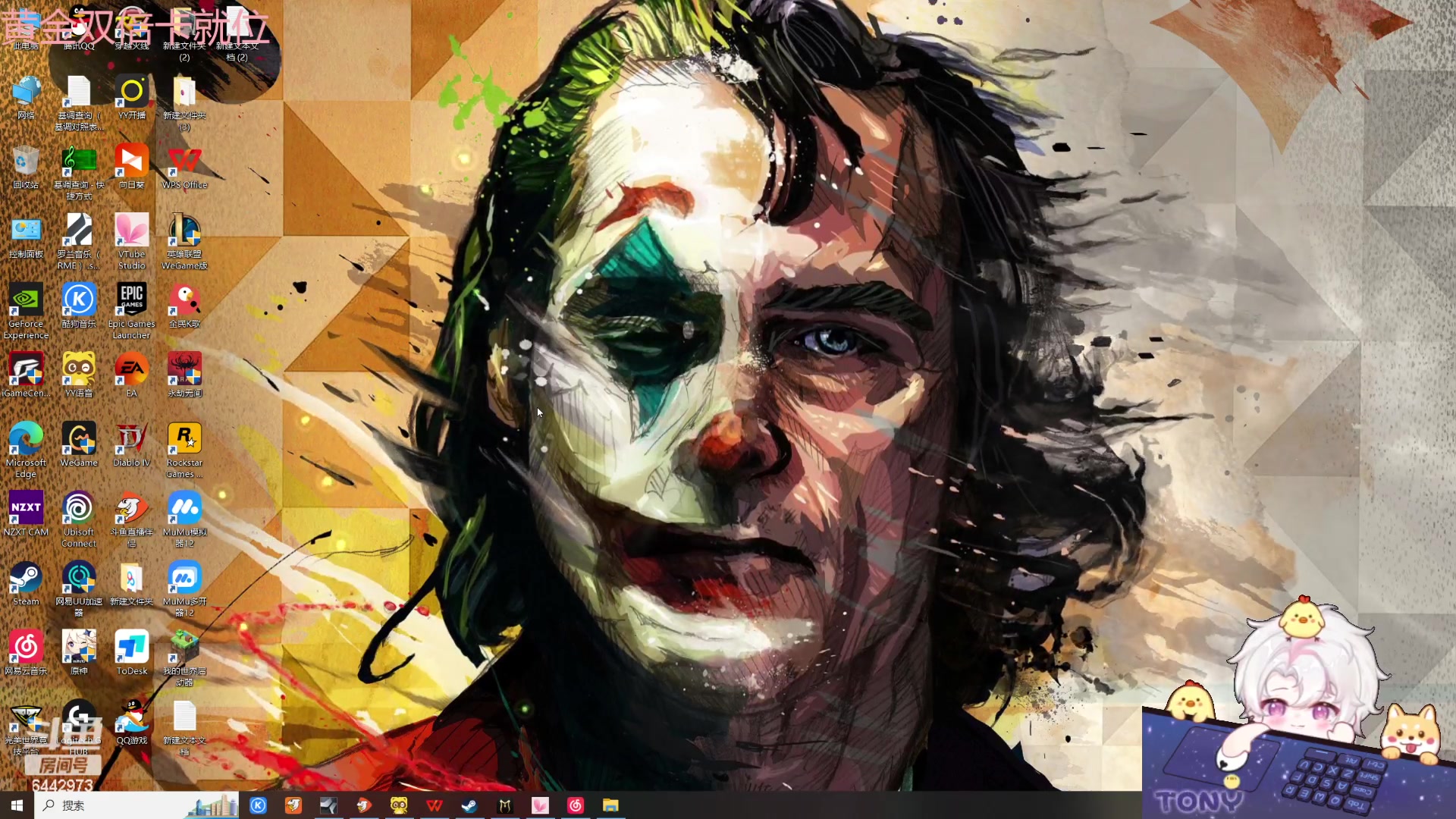The height and width of the screenshot is (819, 1456).
Task: Select the Diablo IV desktop shortcut
Action: click(x=132, y=444)
